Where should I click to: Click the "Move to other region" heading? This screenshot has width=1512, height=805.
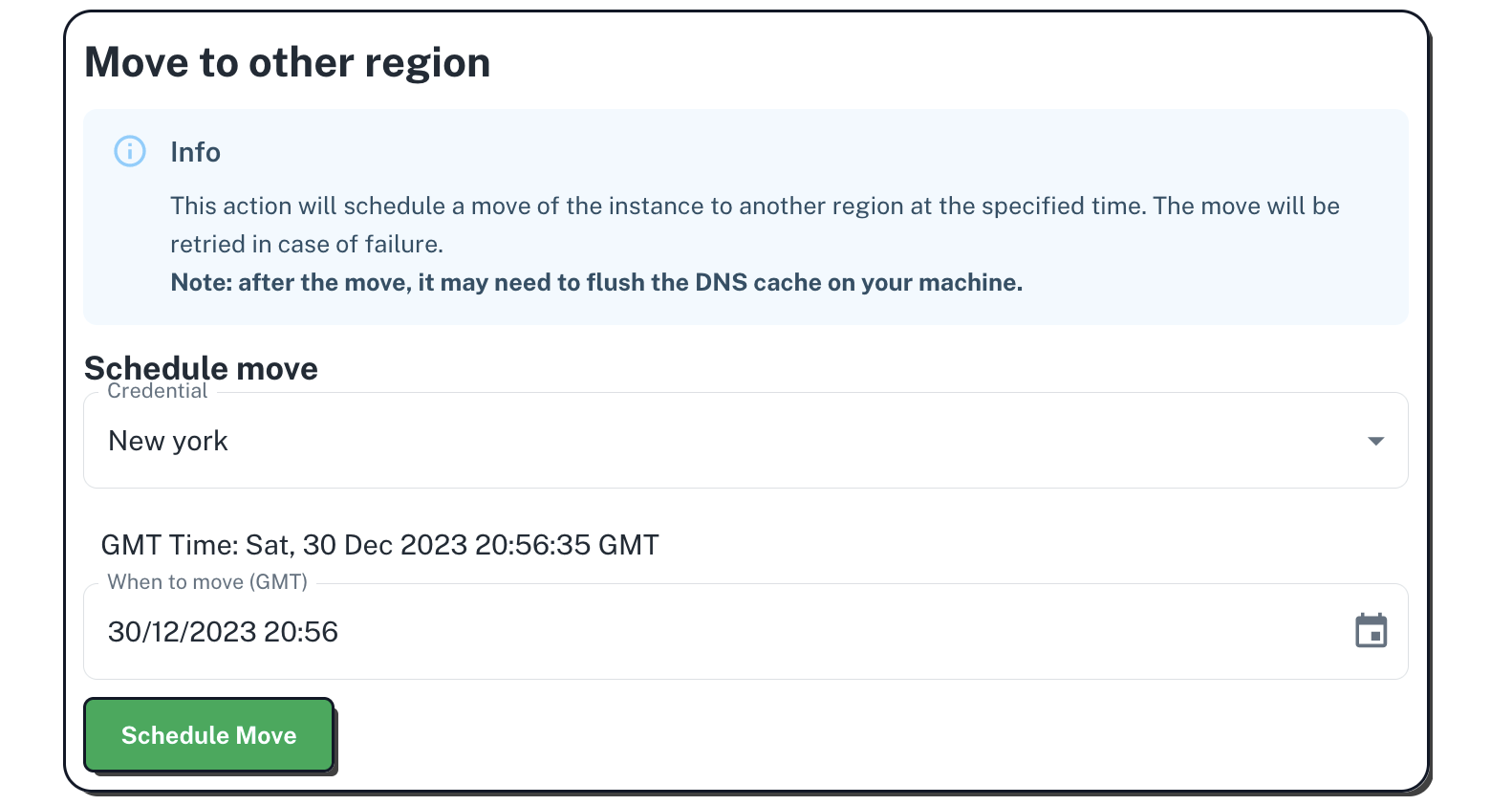point(287,63)
